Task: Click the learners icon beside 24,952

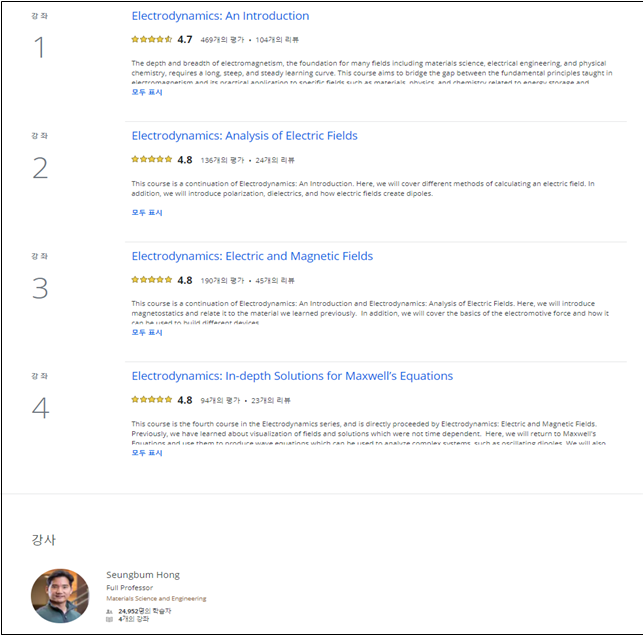Action: tap(109, 612)
